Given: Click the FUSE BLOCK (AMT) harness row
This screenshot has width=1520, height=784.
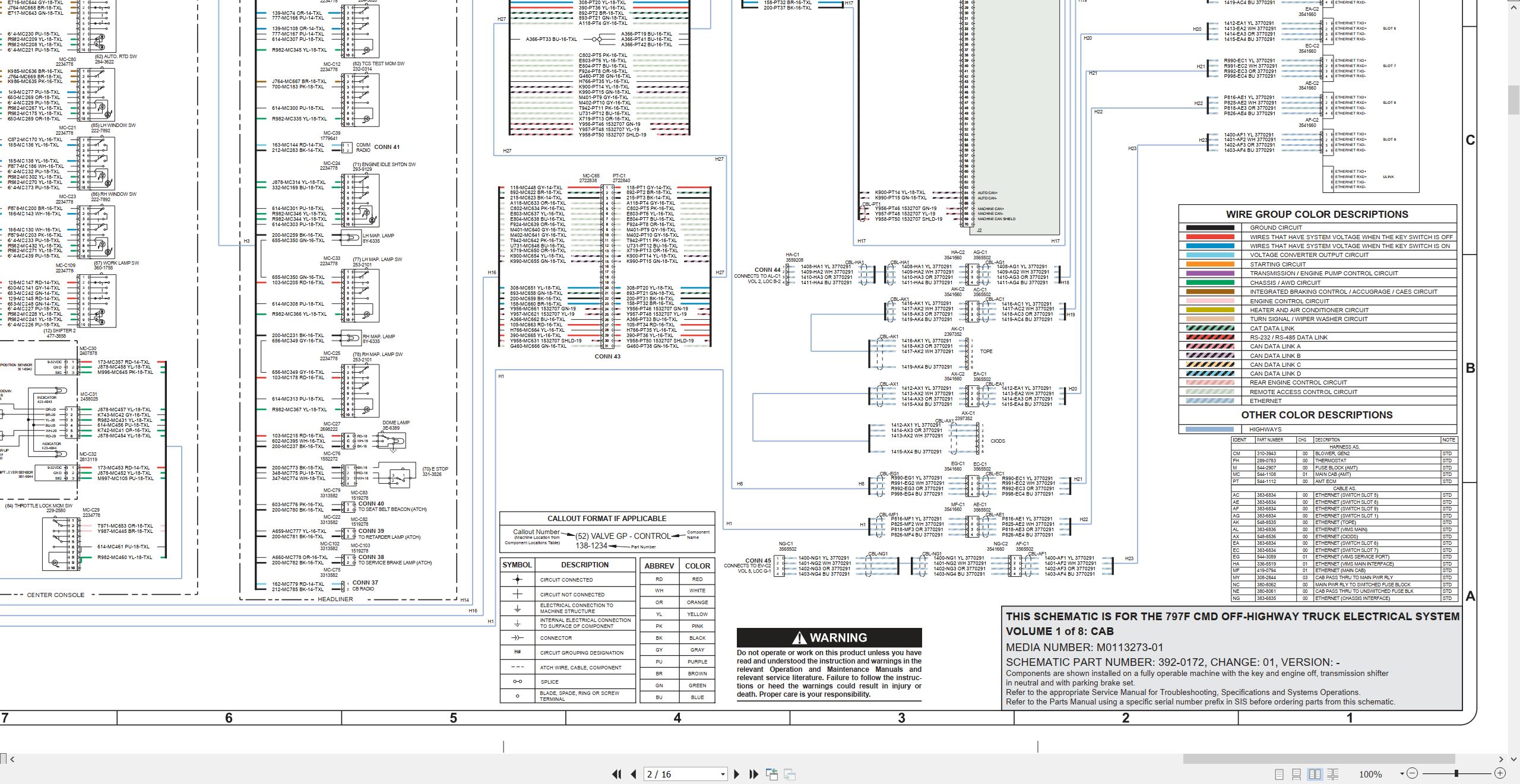Looking at the screenshot, I should [1345, 468].
